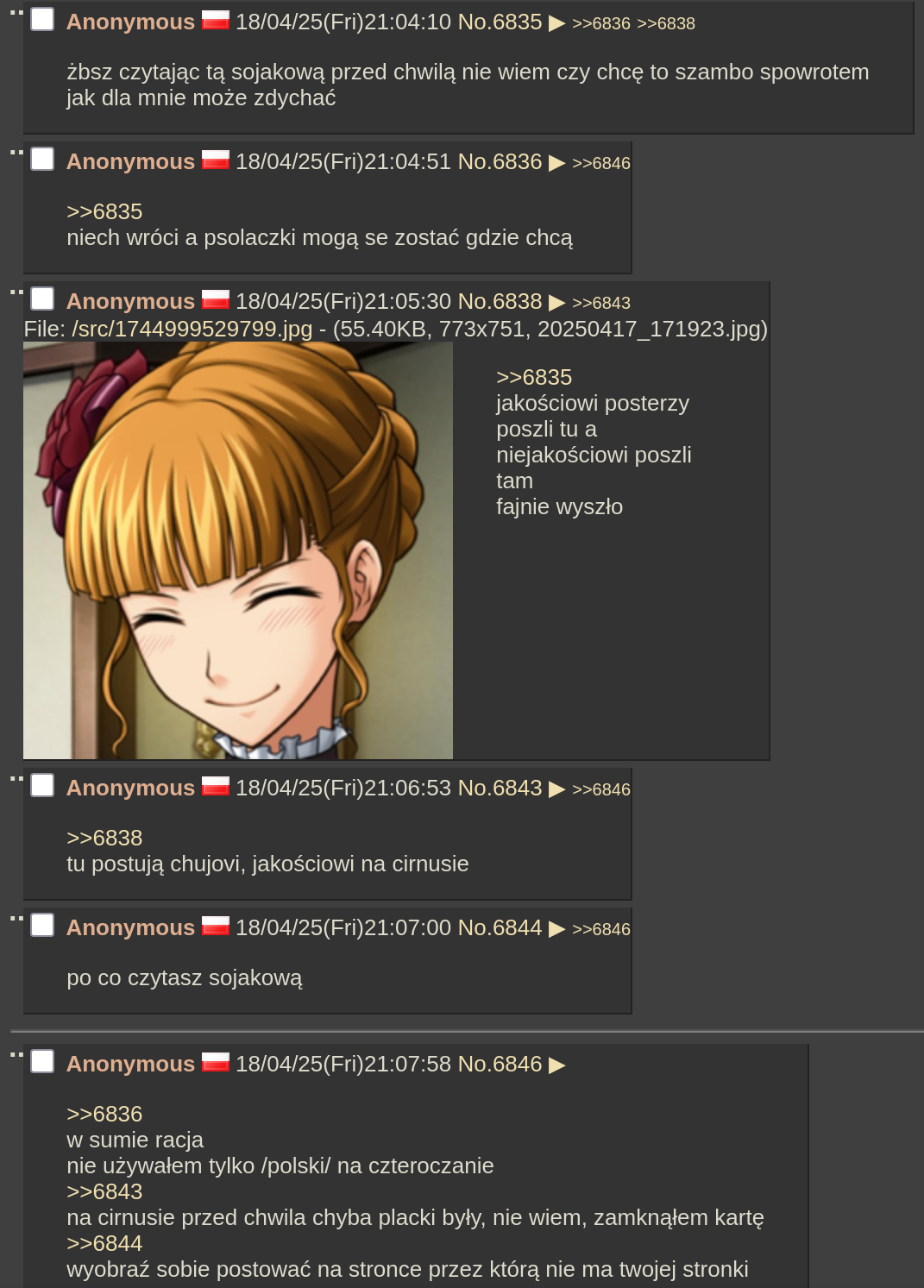Click hide-post dots beside post No.6843

(x=16, y=778)
